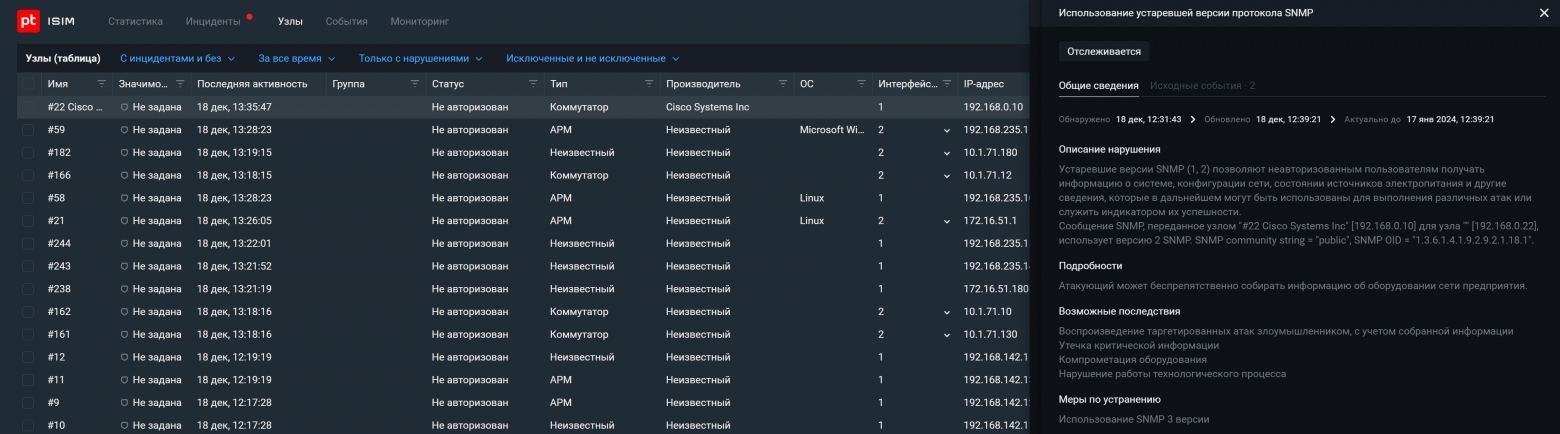Screen dimensions: 1560x434
Task: Click filter icon in ОС column header
Action: [x=861, y=84]
